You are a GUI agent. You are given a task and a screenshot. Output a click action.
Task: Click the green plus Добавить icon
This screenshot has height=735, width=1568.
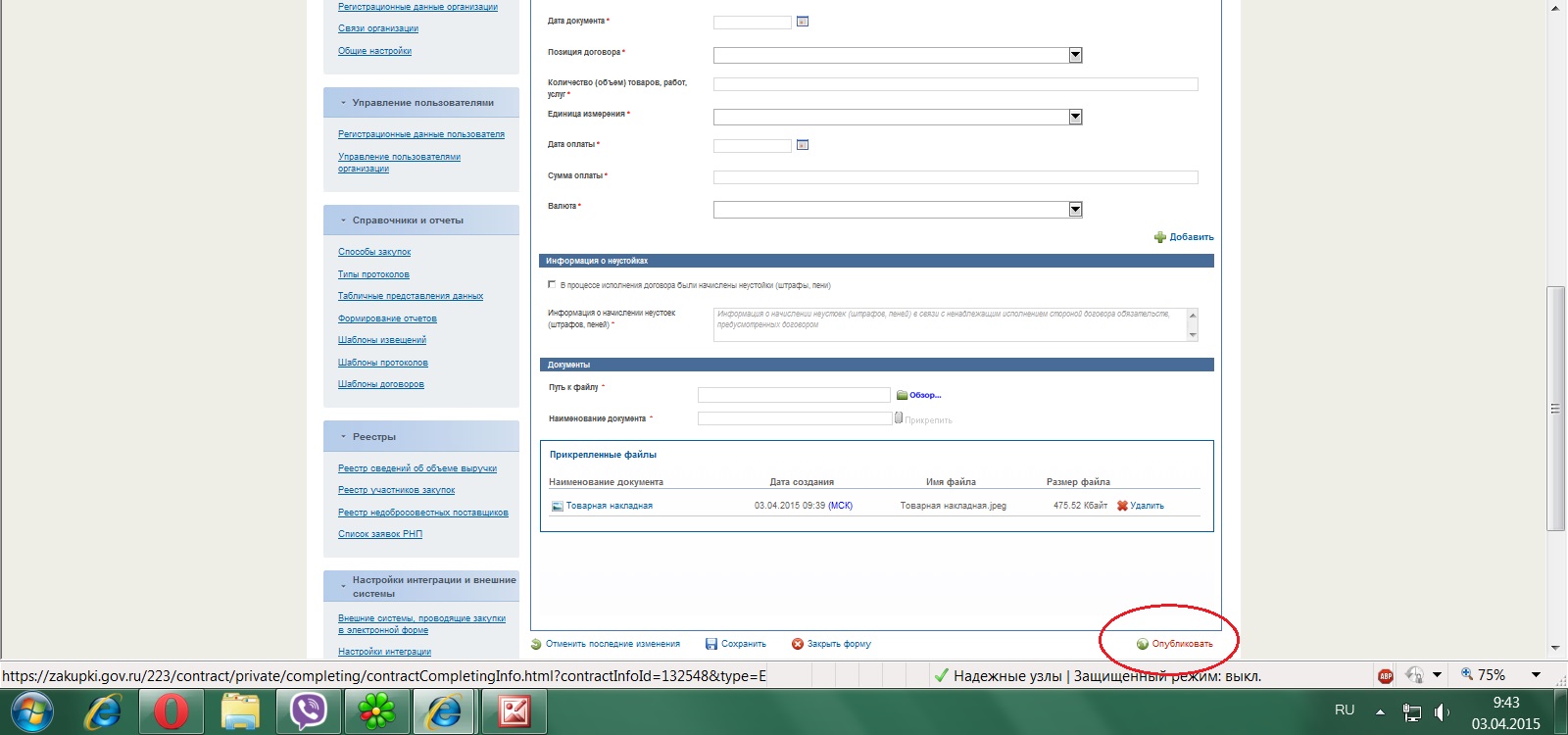(x=1159, y=237)
